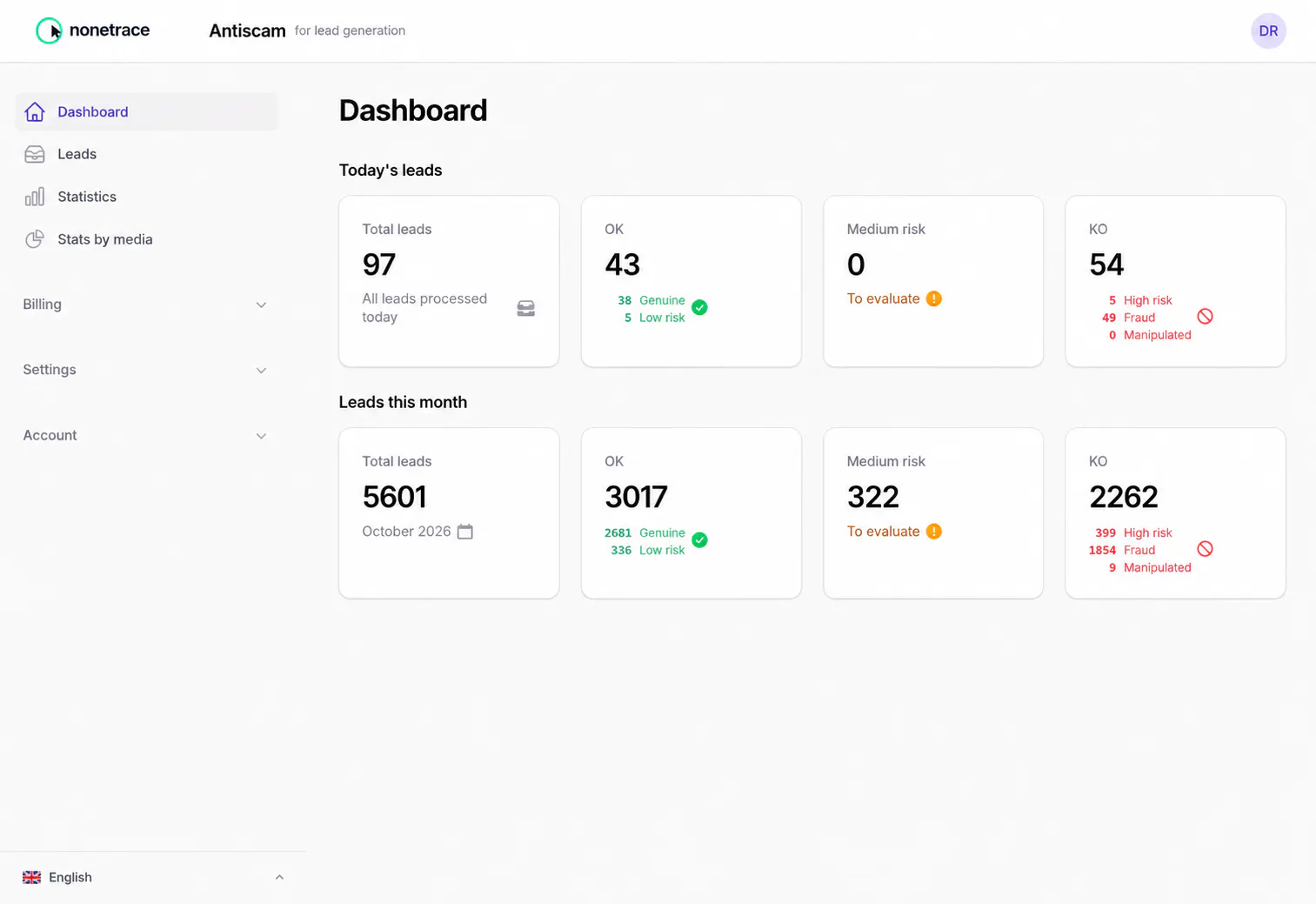
Task: Click the Stats by media pie icon
Action: coord(35,239)
